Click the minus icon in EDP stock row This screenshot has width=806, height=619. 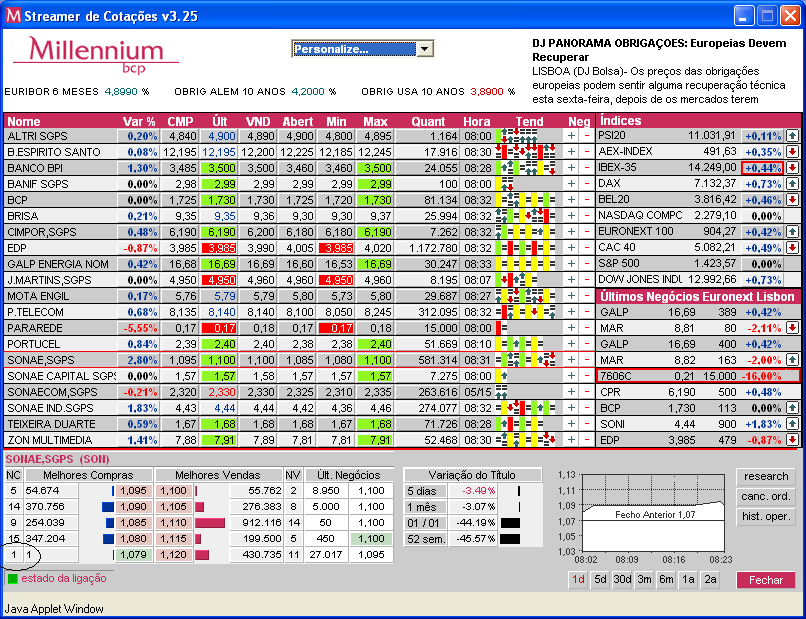tap(587, 248)
